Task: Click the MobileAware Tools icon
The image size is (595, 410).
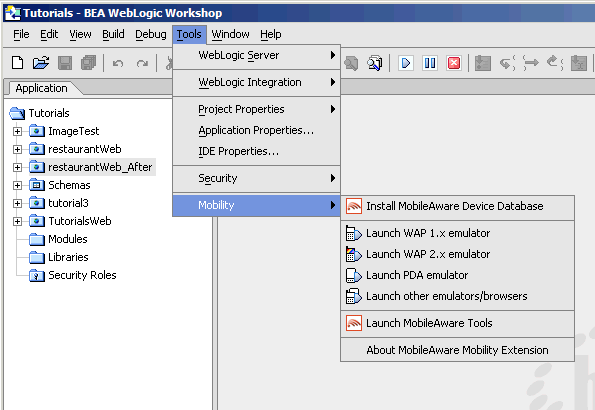Action: [x=354, y=323]
